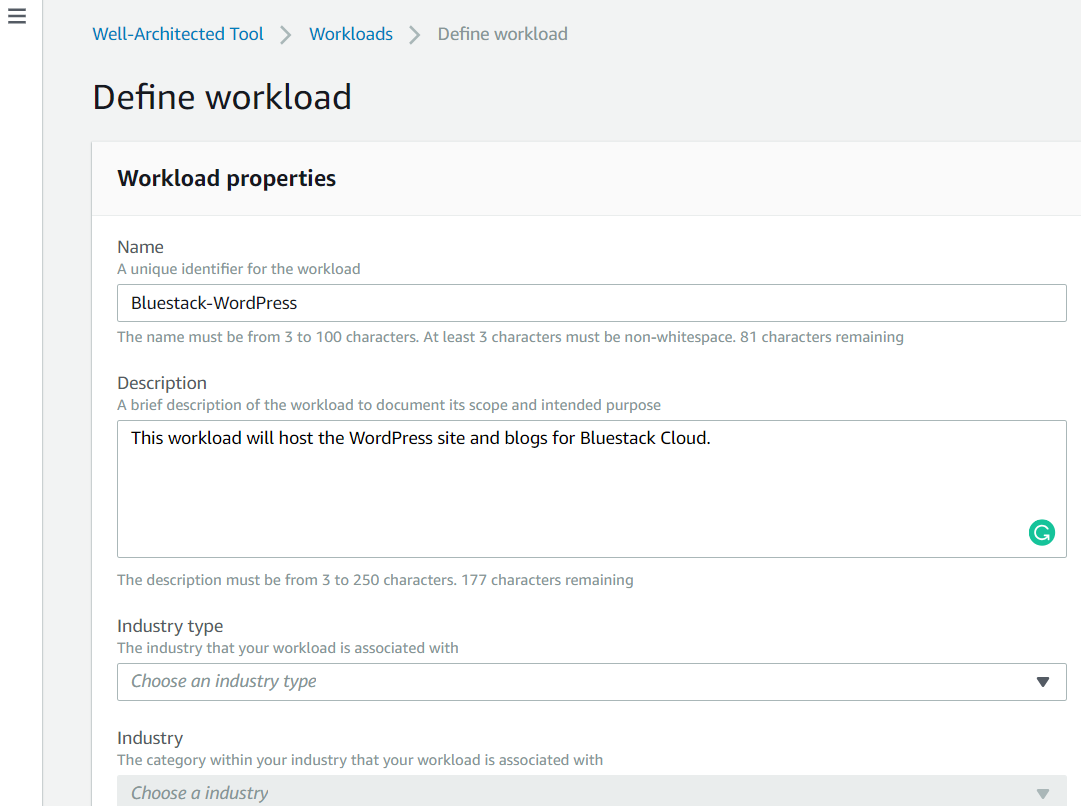Click the Industry type dropdown arrow

click(x=1043, y=682)
